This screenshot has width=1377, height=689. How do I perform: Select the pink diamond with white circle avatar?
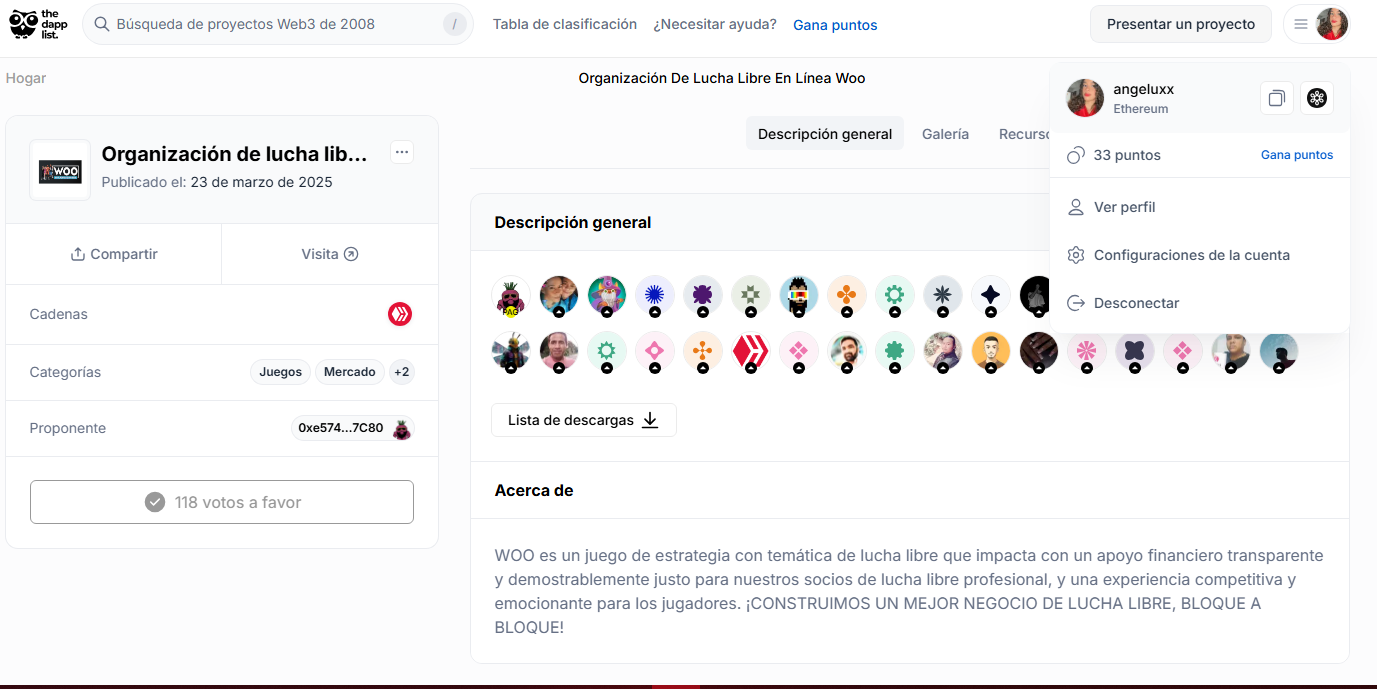point(655,352)
